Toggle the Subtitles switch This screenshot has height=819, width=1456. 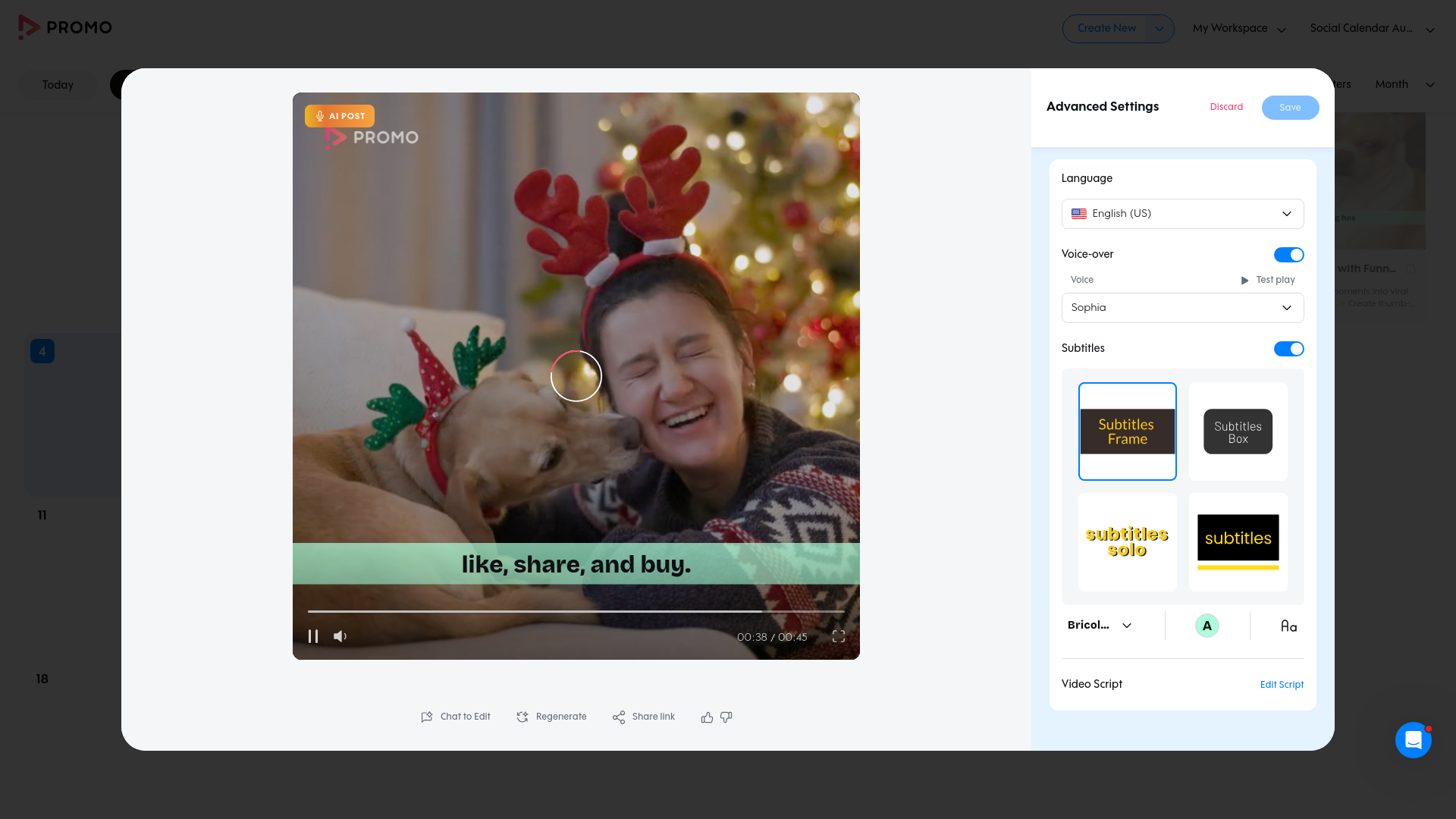(x=1288, y=349)
